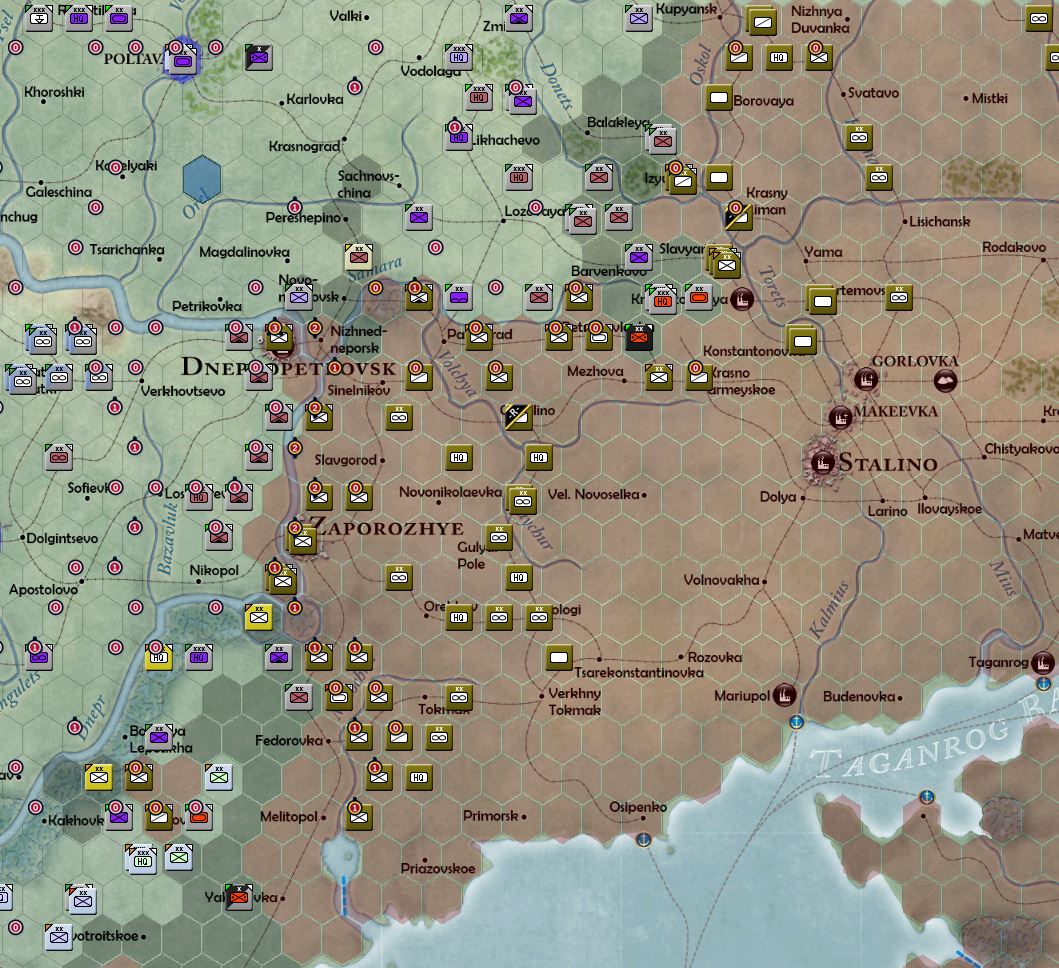The image size is (1059, 968).
Task: Click the red motorized counter northwest of Sofievka
Action: coord(59,457)
